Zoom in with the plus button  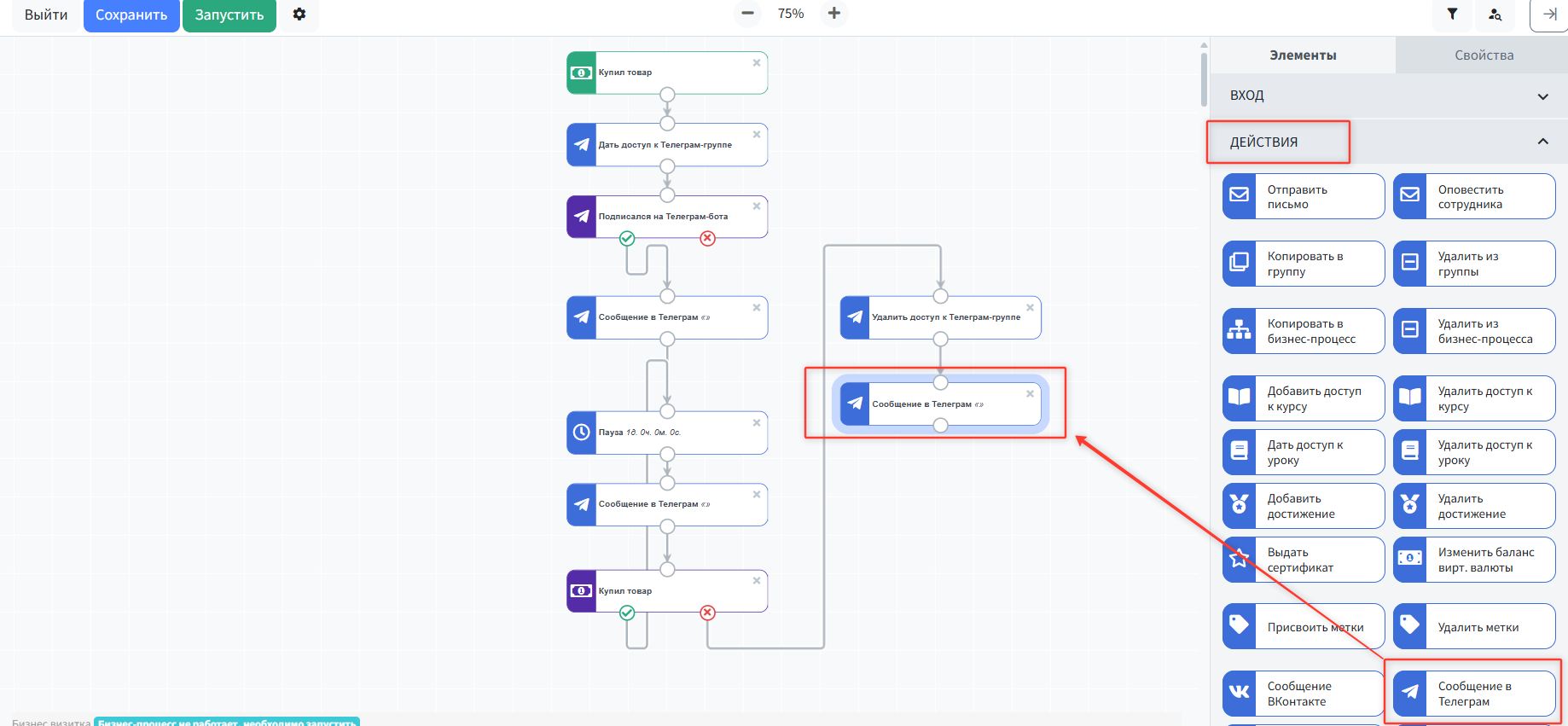coord(833,14)
